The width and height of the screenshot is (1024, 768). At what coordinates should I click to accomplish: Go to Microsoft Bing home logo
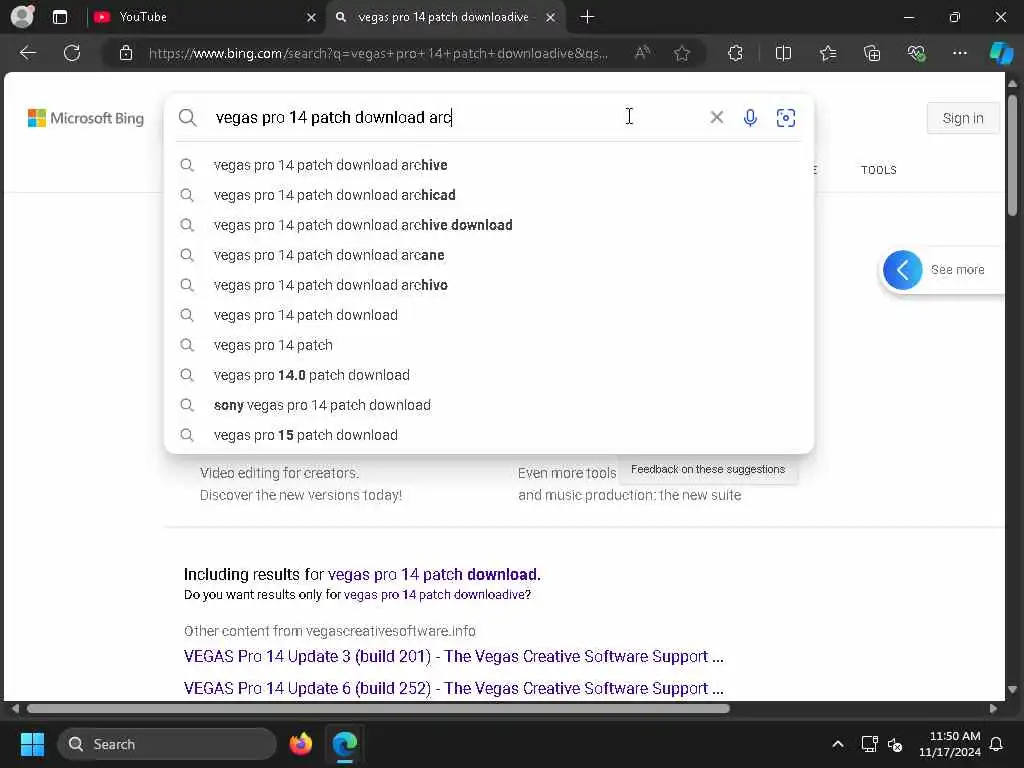(x=86, y=118)
